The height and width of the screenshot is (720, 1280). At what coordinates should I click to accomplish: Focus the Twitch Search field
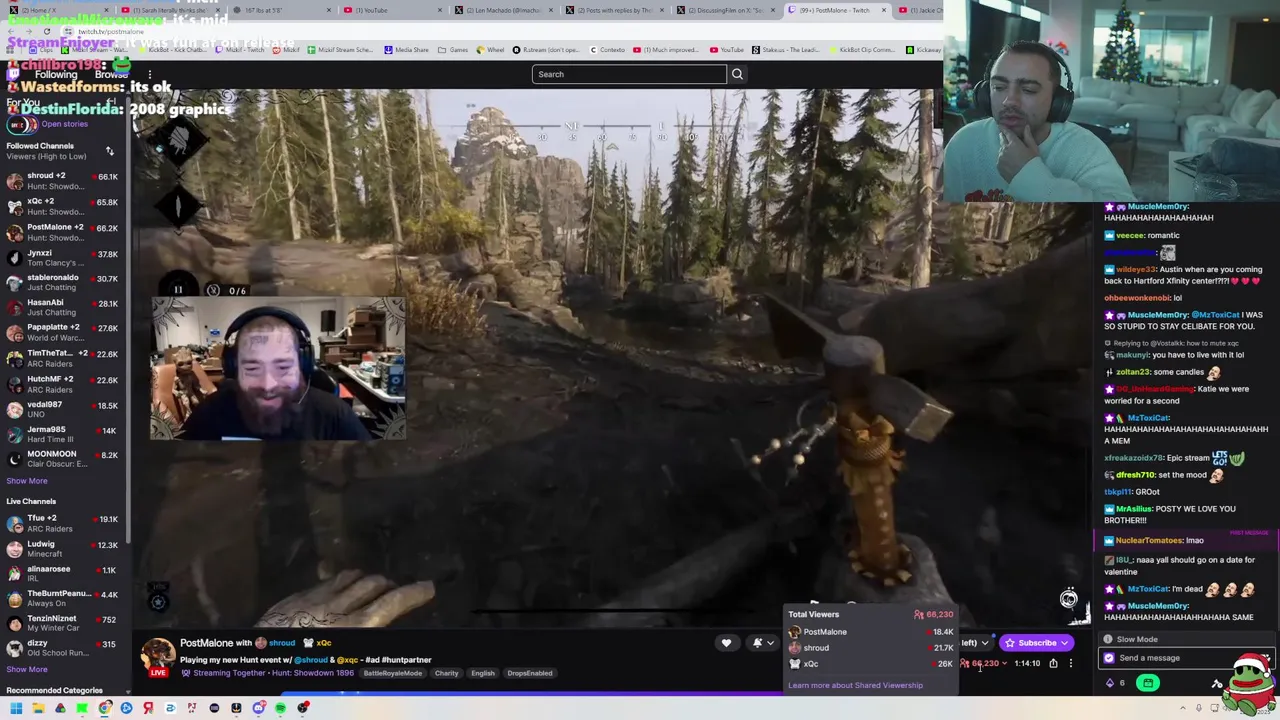click(x=629, y=74)
